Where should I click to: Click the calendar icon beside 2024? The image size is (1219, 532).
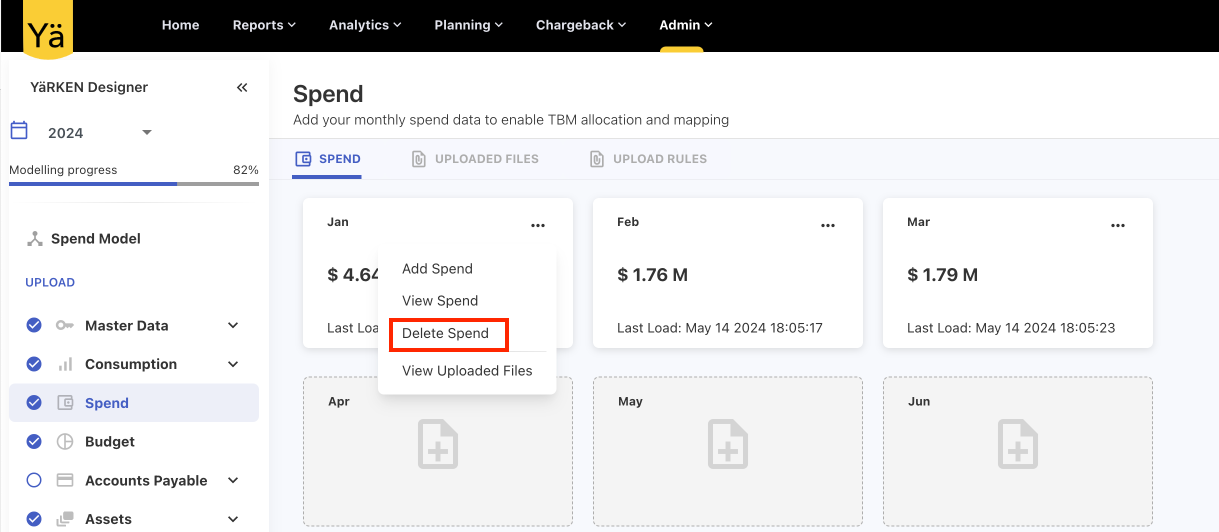19,131
